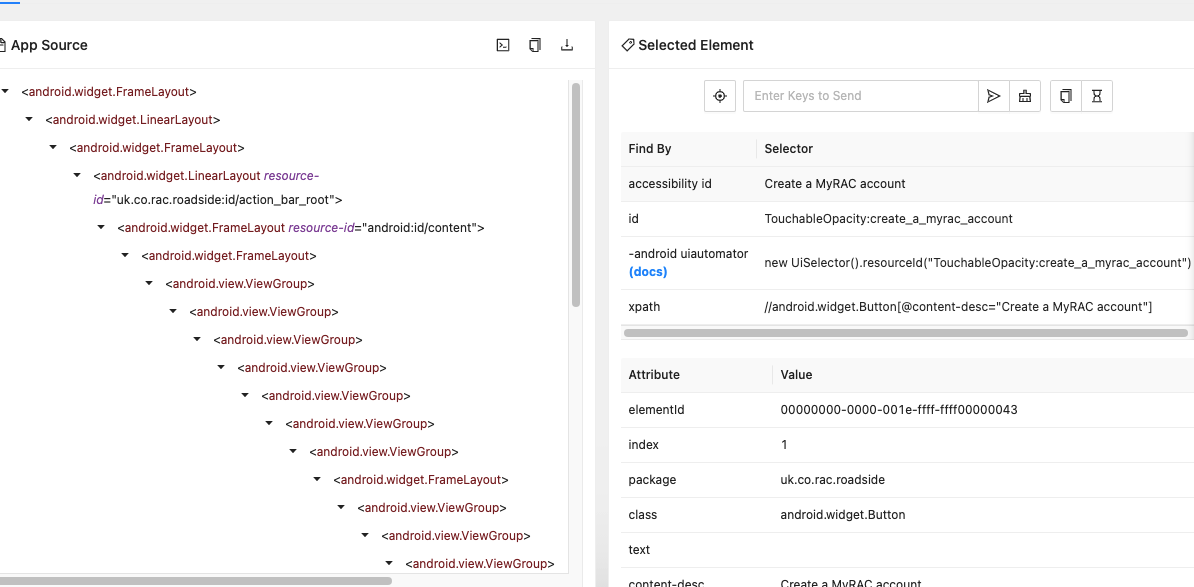Viewport: 1194px width, 587px height.
Task: Click the App Source panel title
Action: coord(49,45)
